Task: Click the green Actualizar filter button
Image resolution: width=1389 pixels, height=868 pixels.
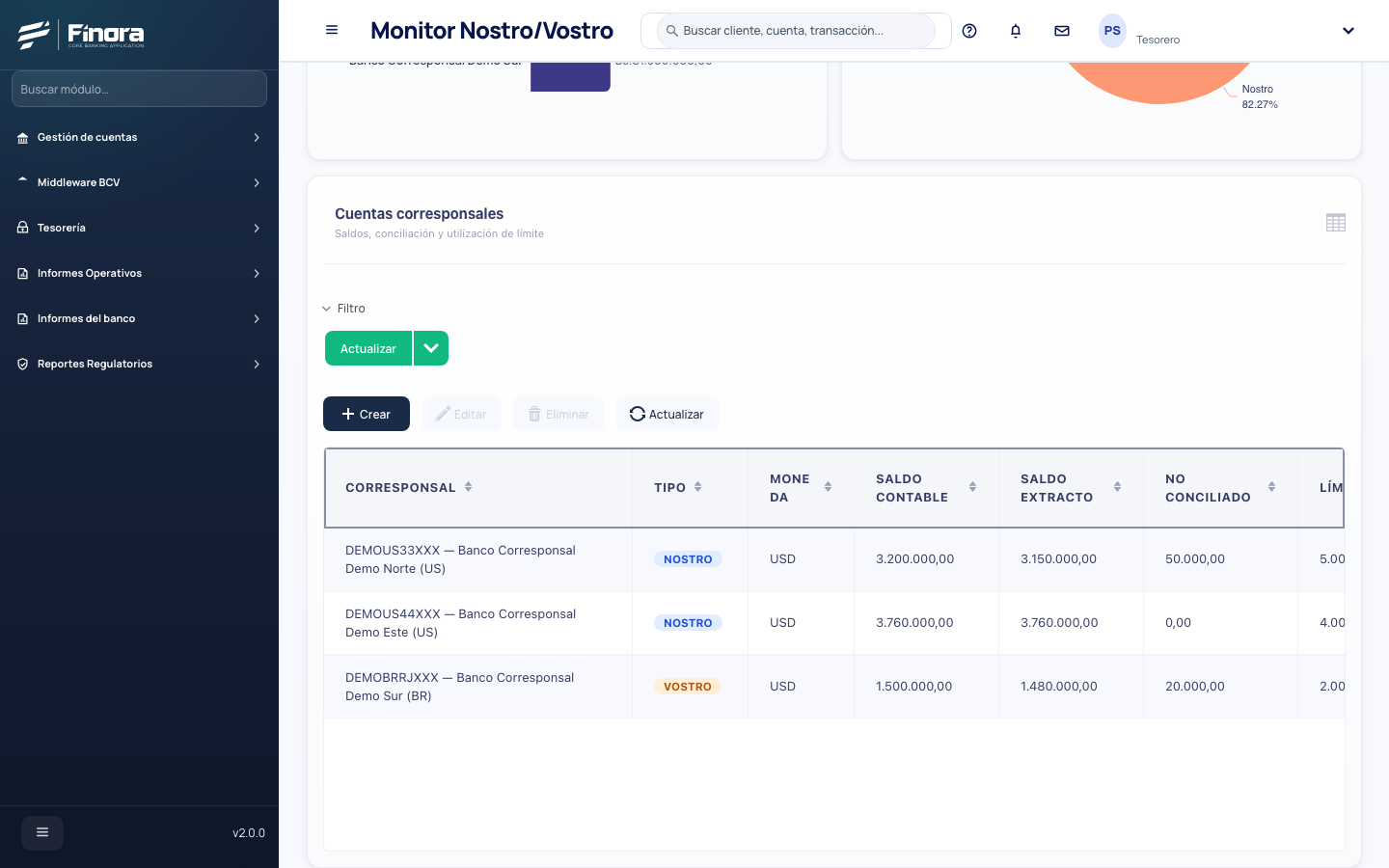Action: point(368,348)
